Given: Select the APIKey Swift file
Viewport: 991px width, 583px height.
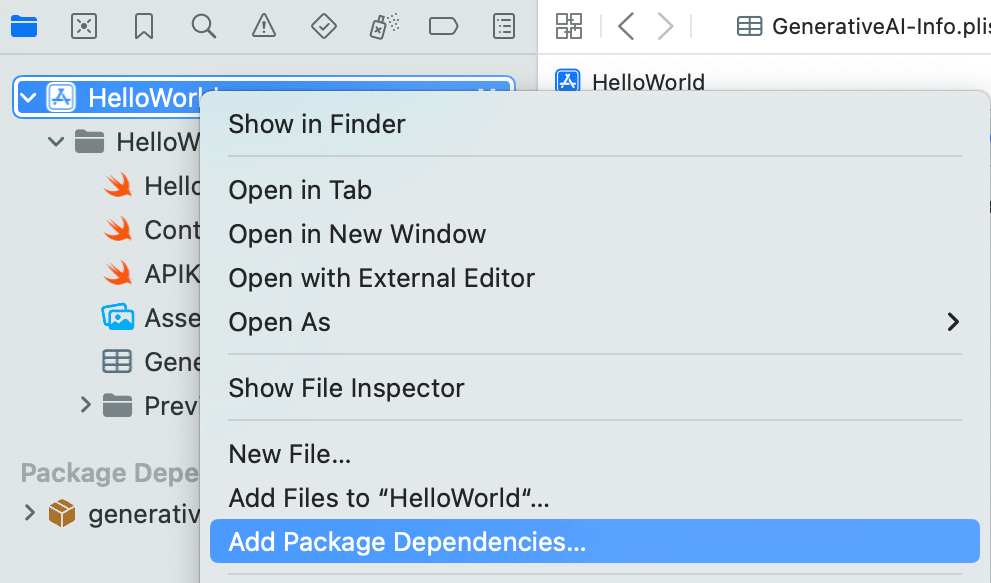Looking at the screenshot, I should [152, 274].
